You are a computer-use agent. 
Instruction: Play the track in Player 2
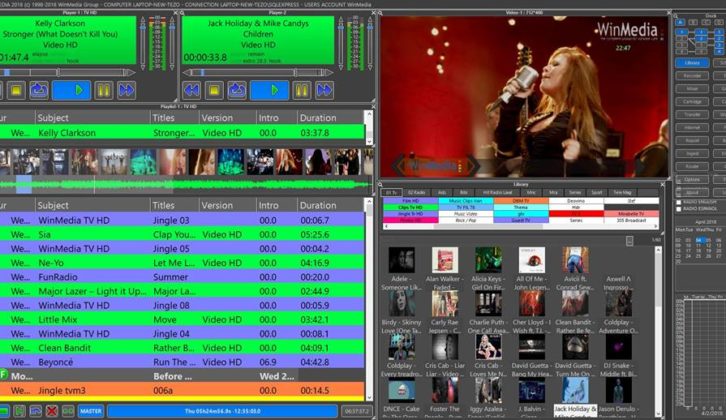pyautogui.click(x=269, y=90)
